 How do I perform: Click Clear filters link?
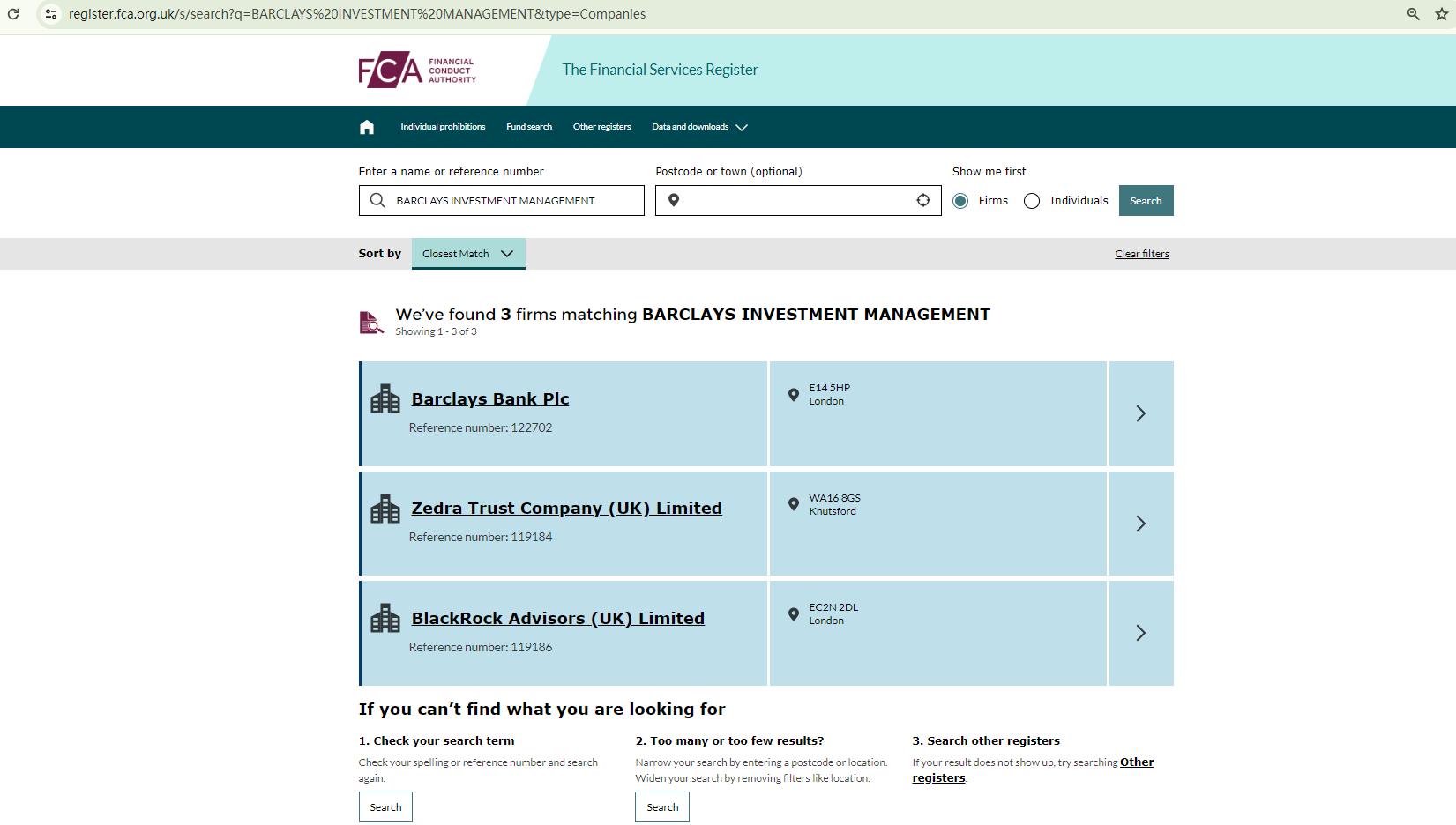coord(1142,254)
